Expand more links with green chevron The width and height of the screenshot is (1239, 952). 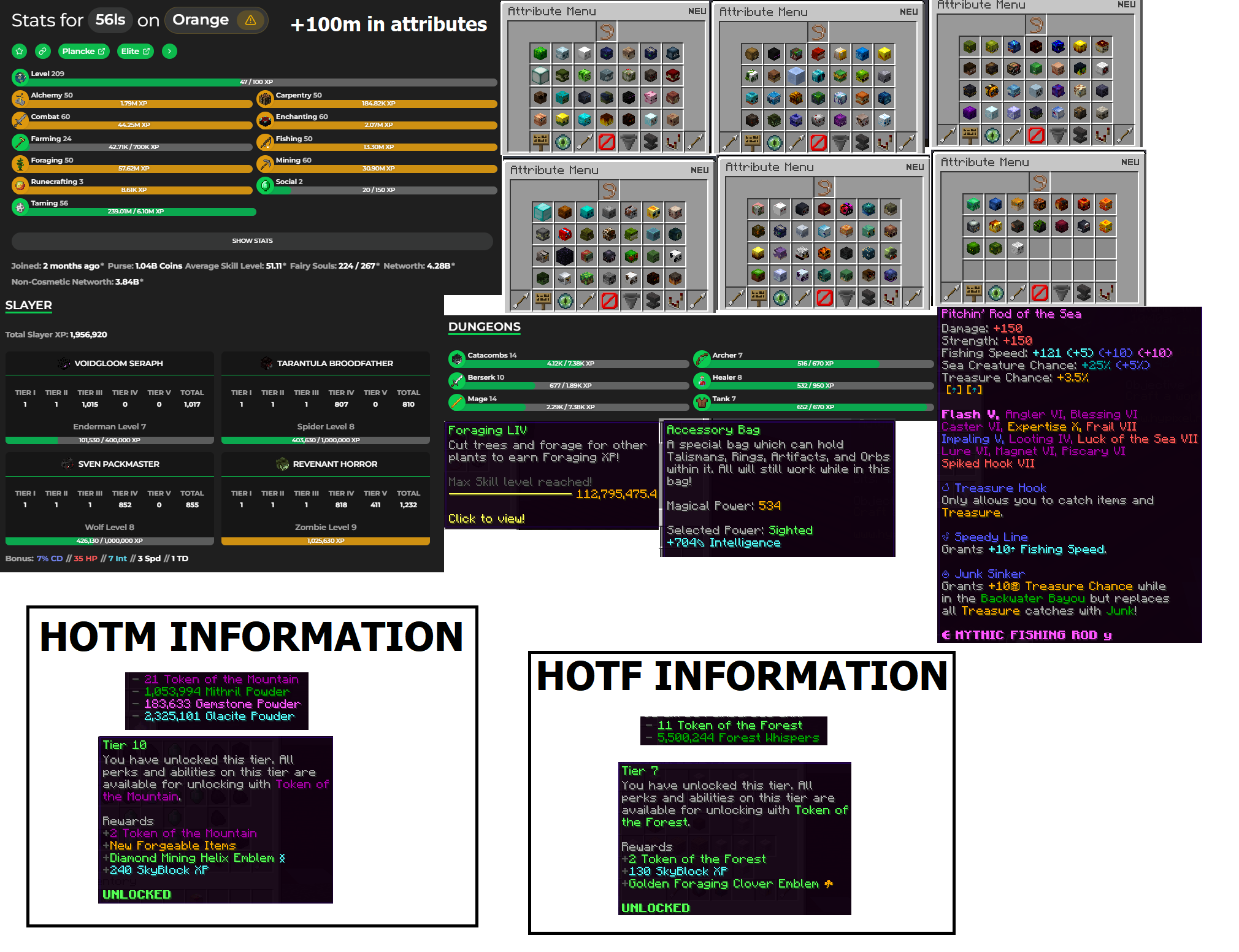click(x=169, y=52)
